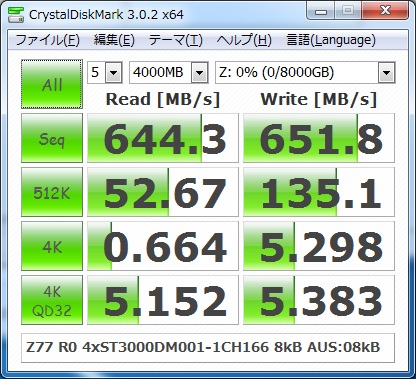Minimize the CrystalDiskMark window

point(321,11)
